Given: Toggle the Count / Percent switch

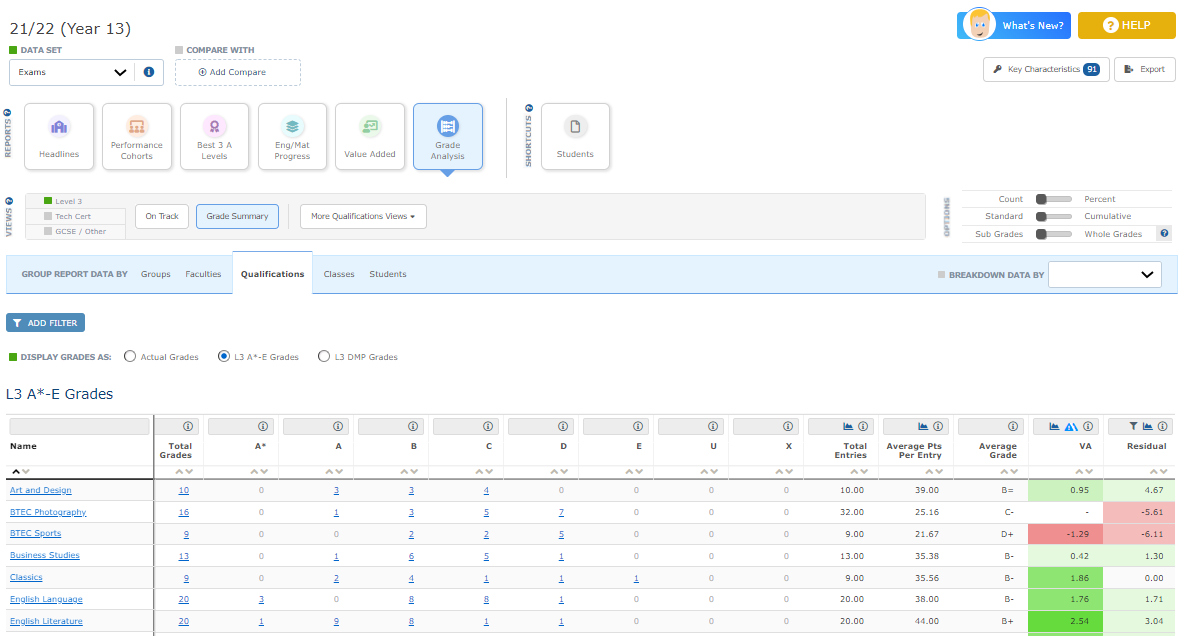Looking at the screenshot, I should click(1053, 199).
